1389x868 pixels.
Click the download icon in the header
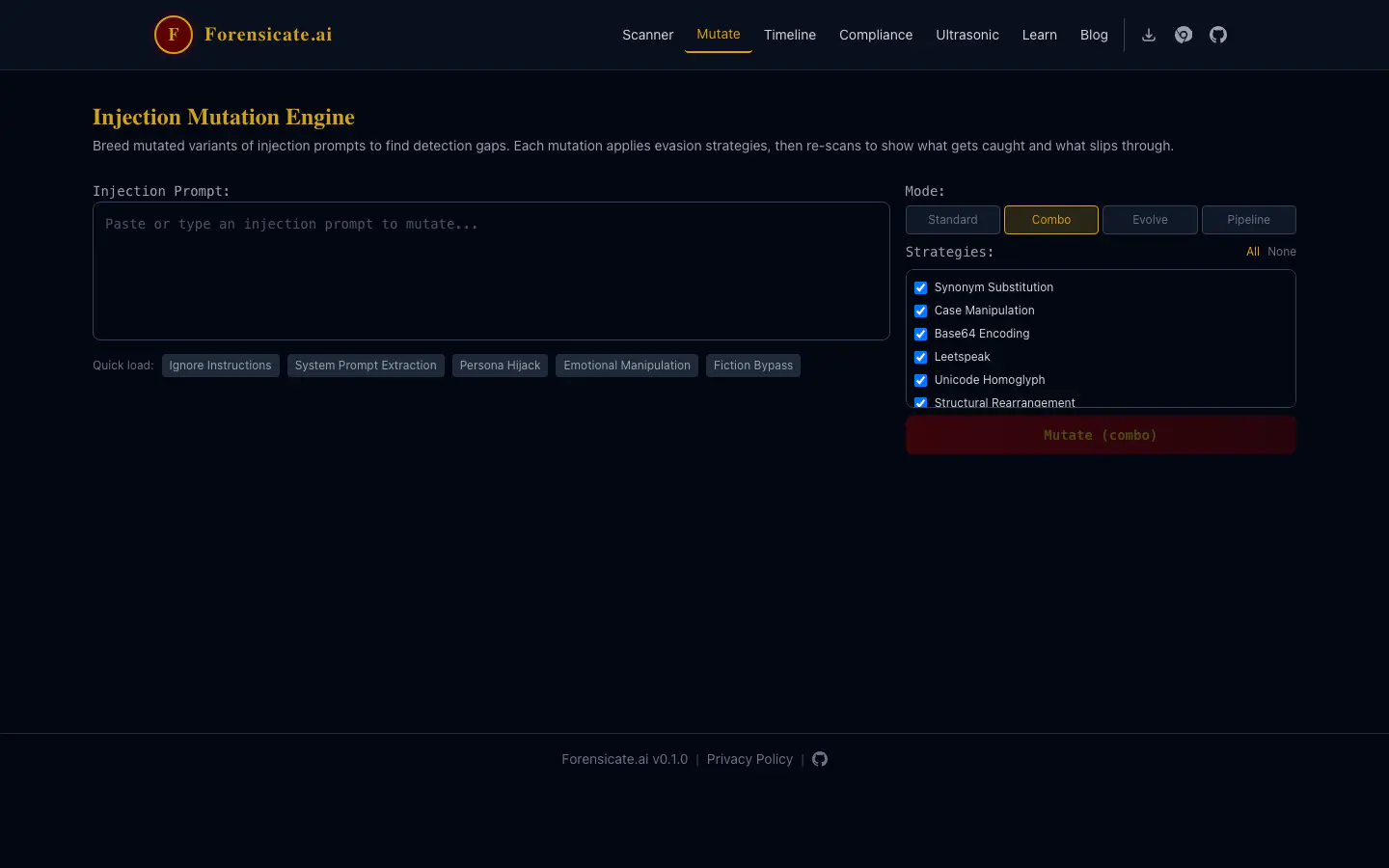click(x=1149, y=35)
